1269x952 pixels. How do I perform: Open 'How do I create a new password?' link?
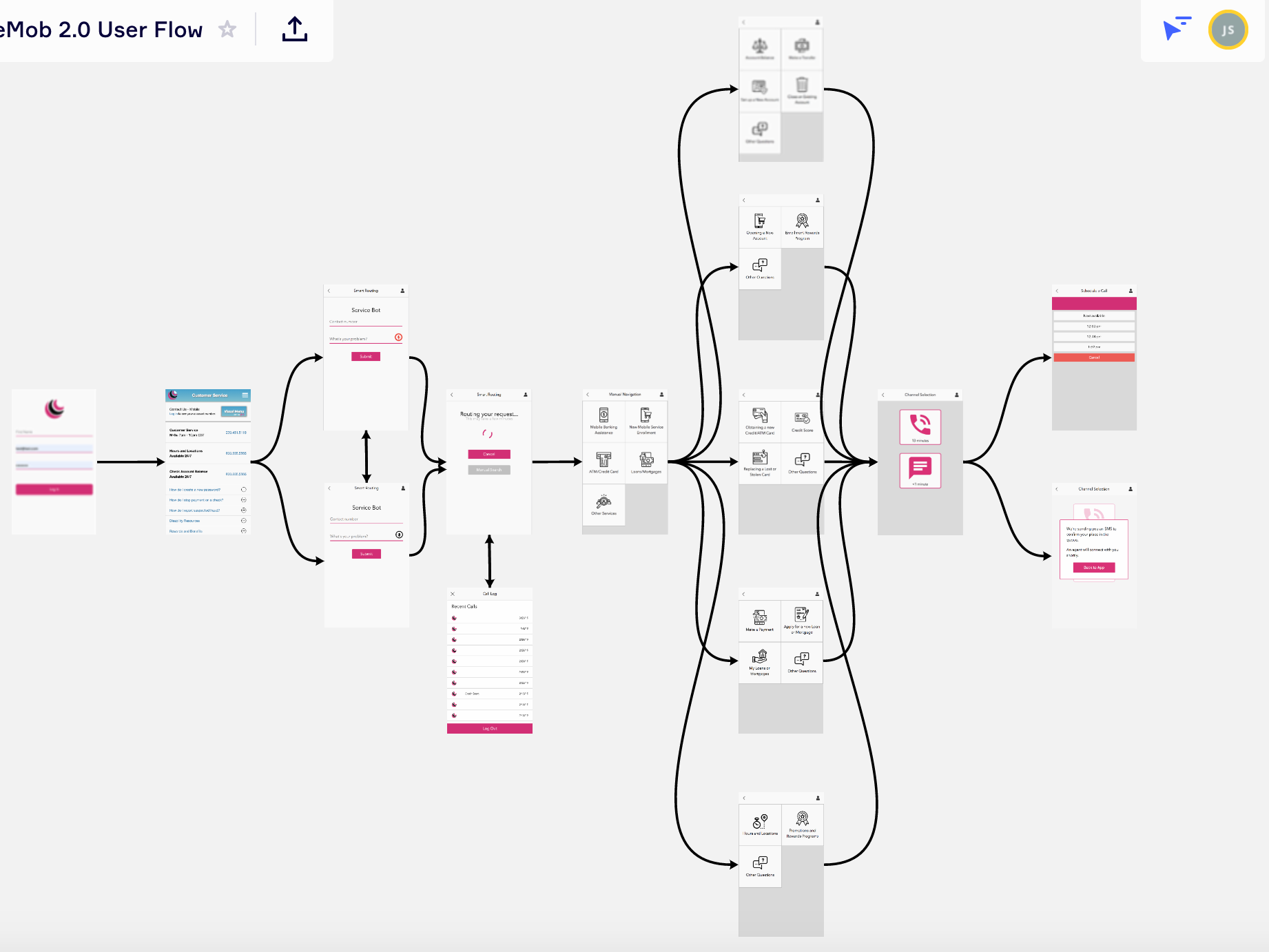tap(195, 490)
